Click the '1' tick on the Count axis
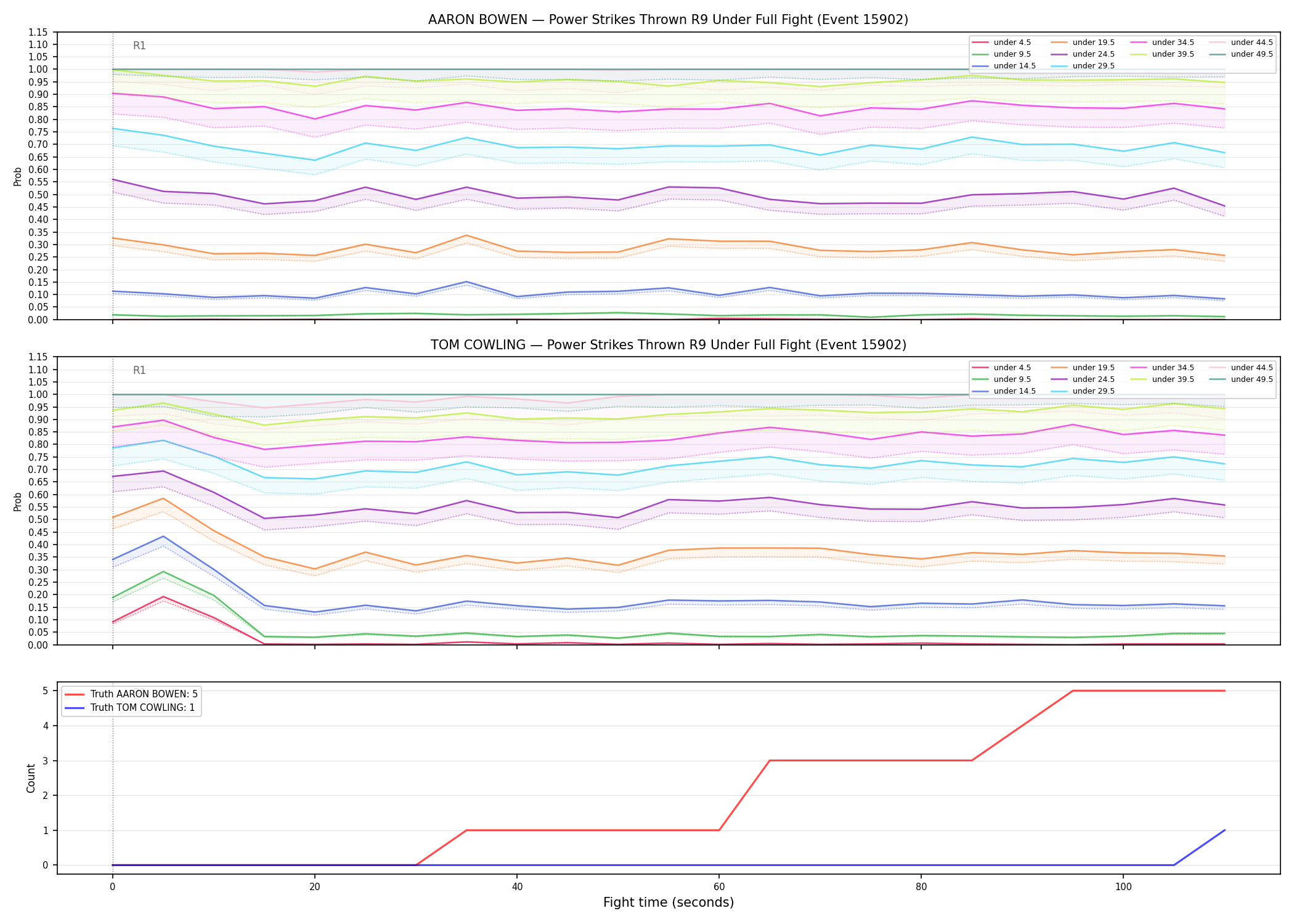 (46, 830)
